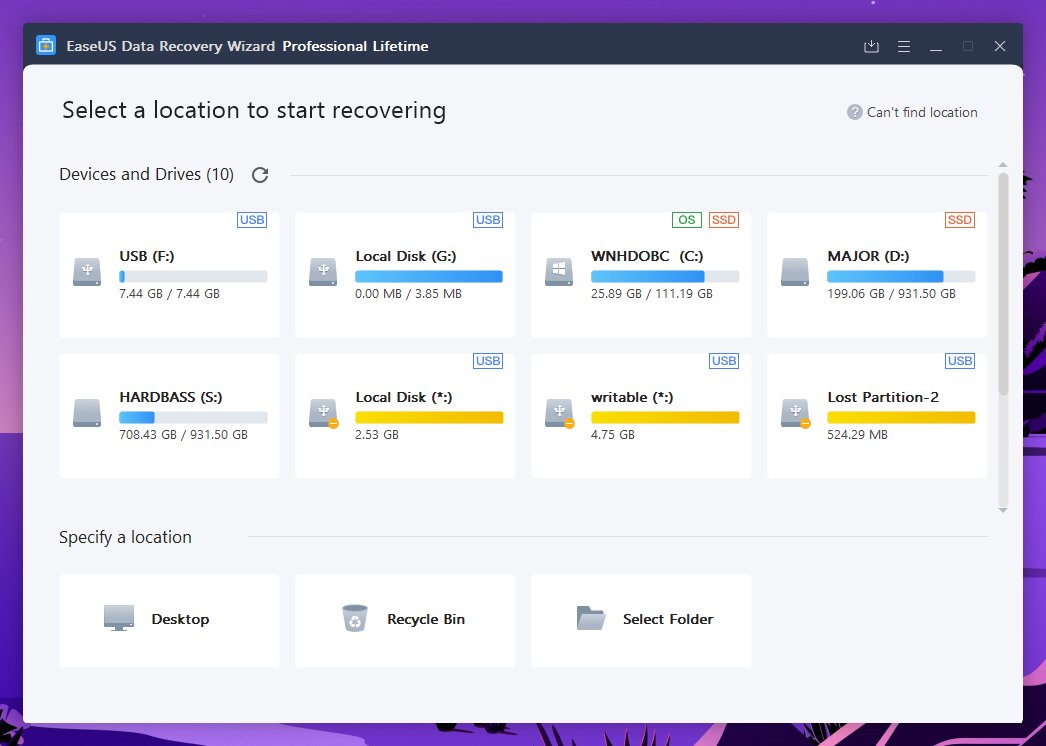Click the EaseUS app logo icon
The width and height of the screenshot is (1046, 746).
click(45, 45)
